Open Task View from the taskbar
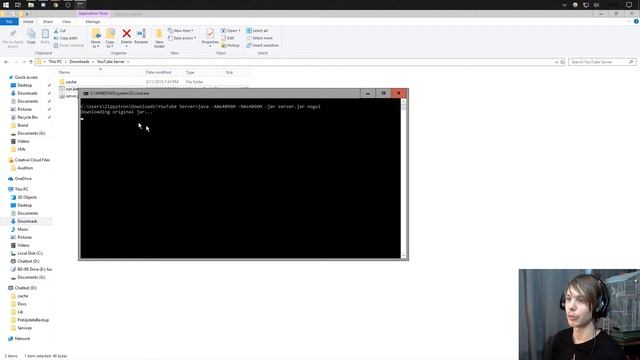 [x=18, y=5]
